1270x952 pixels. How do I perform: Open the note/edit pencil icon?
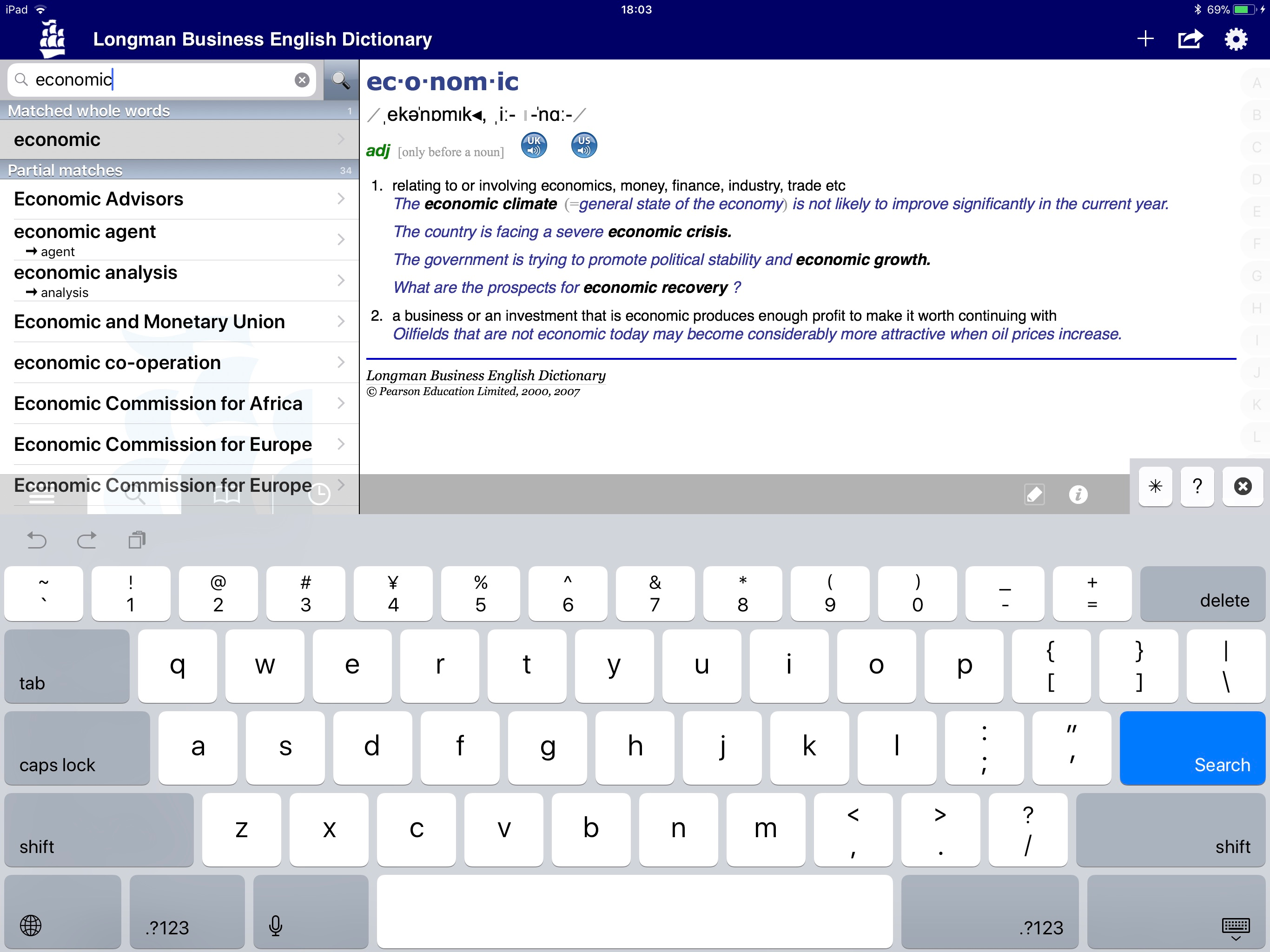pyautogui.click(x=1034, y=494)
